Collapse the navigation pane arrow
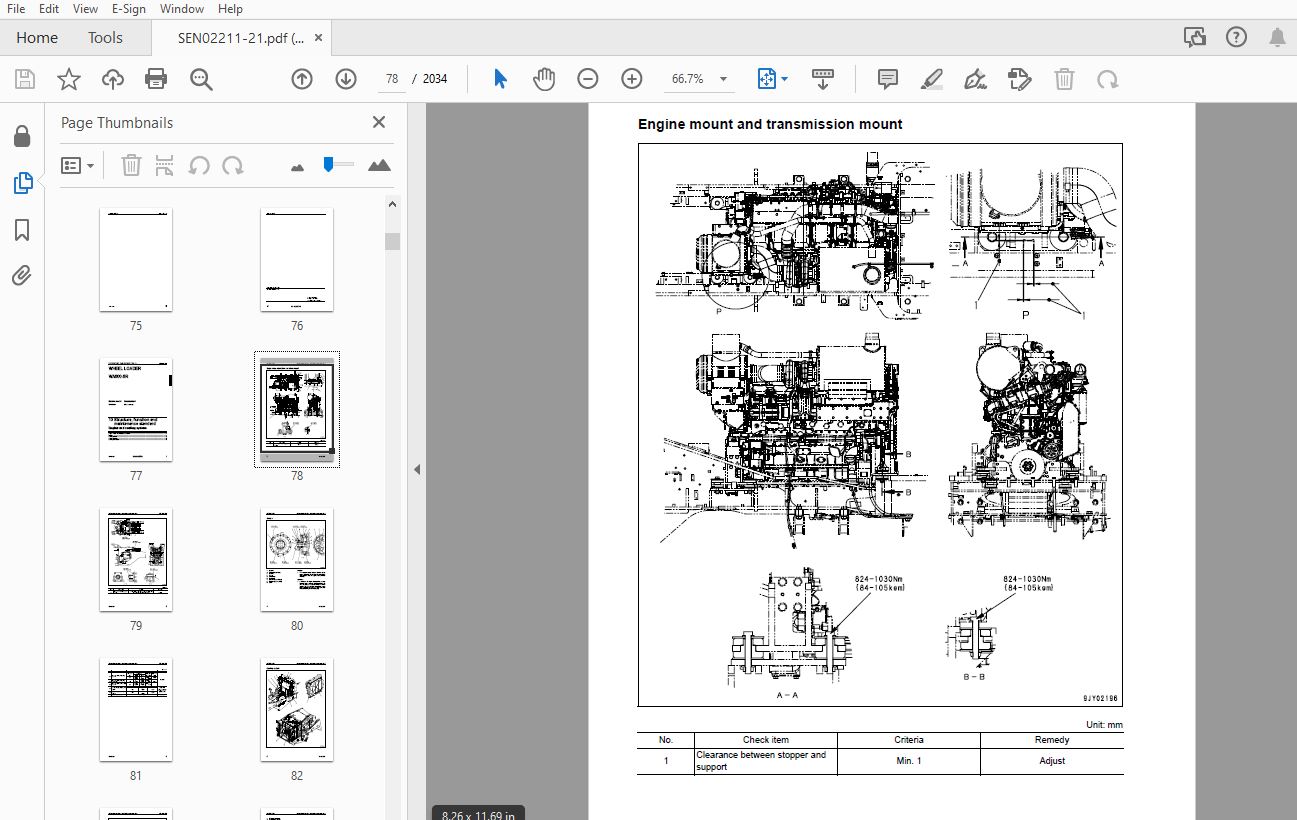The height and width of the screenshot is (820, 1297). 417,469
